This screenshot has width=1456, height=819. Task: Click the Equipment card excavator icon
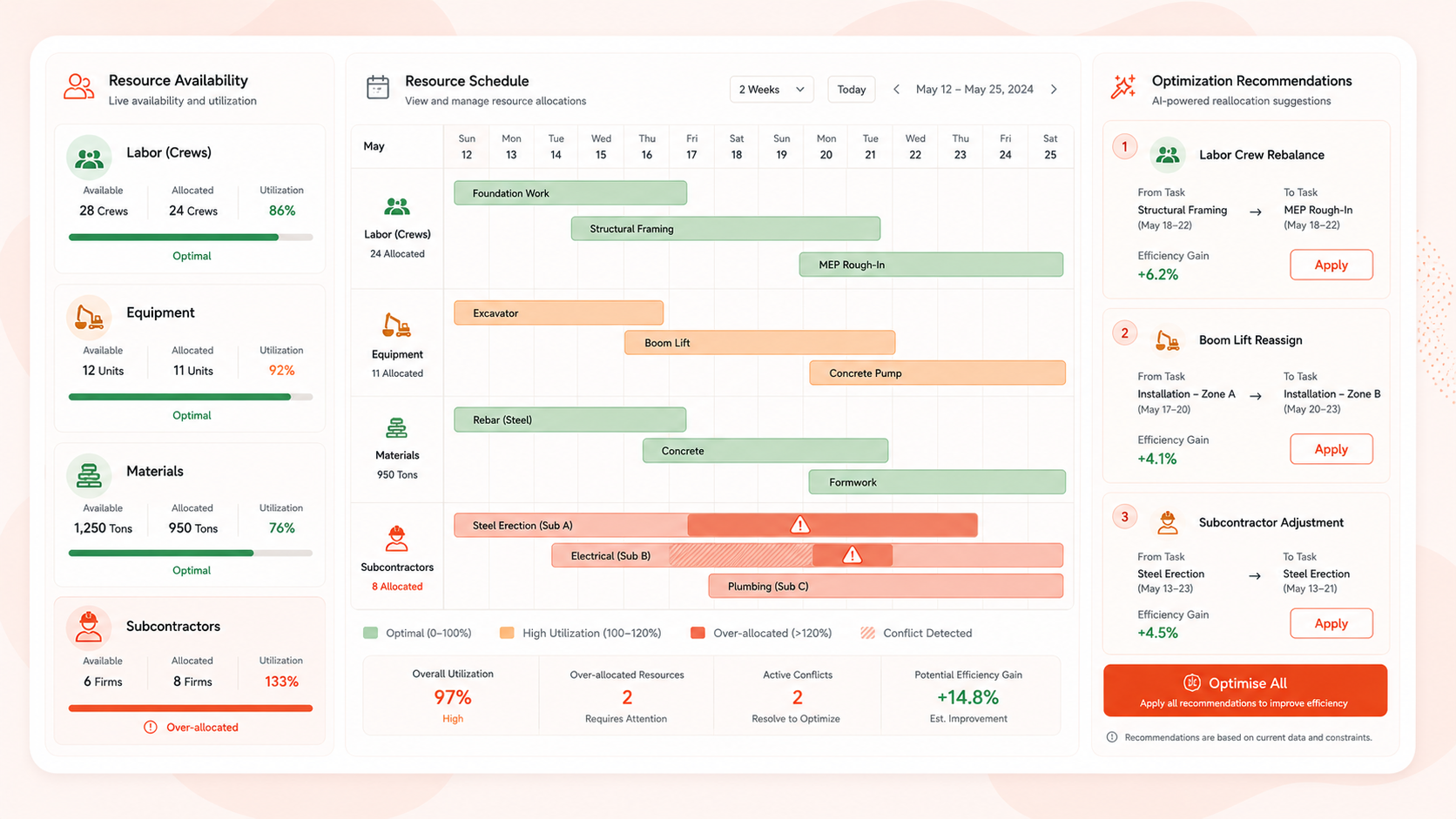(89, 317)
